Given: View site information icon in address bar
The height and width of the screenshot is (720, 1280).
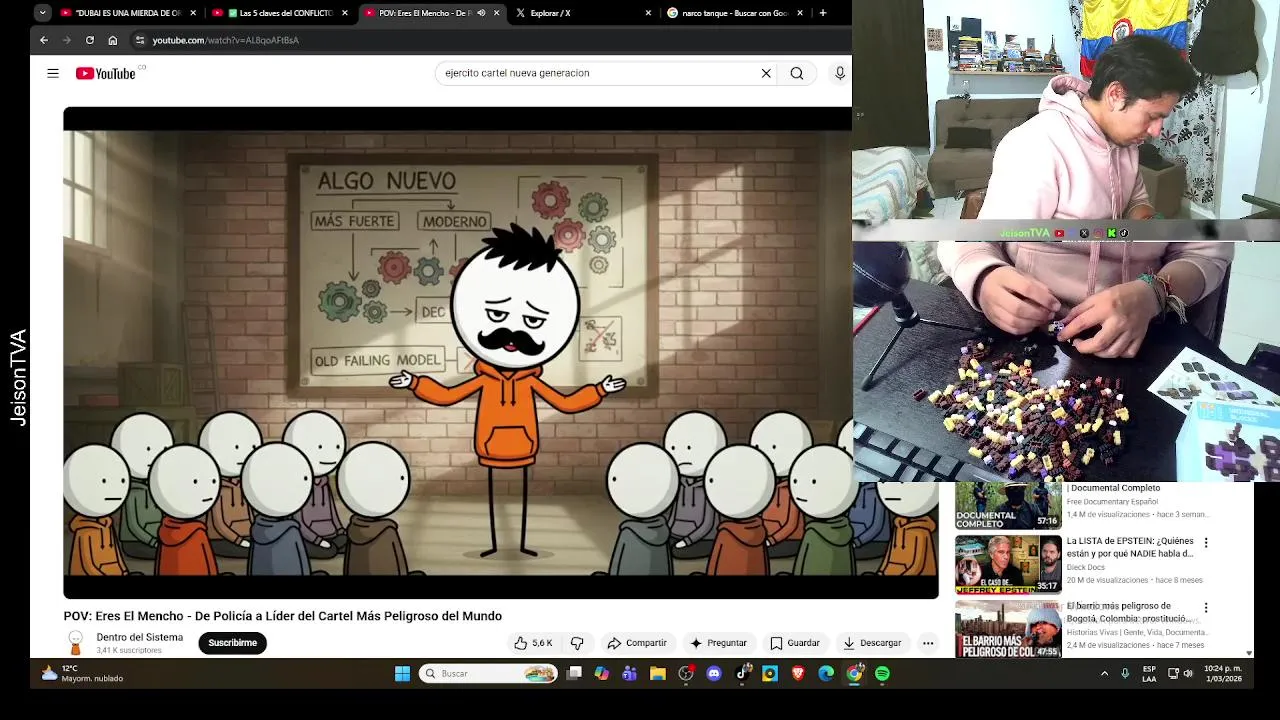Looking at the screenshot, I should point(140,40).
